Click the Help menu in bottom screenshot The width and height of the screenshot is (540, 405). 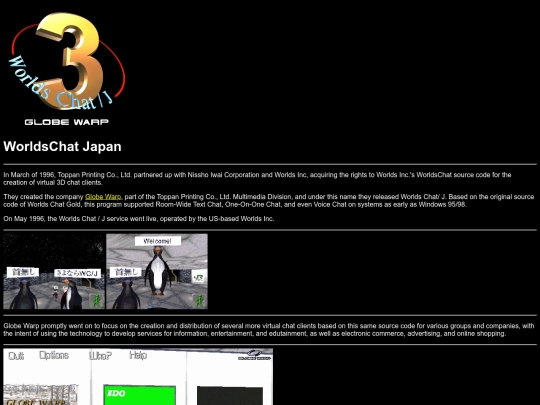[x=138, y=355]
